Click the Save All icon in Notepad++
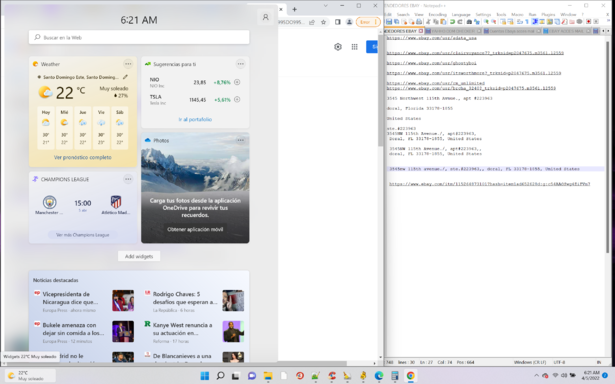This screenshot has width=615, height=384. tap(396, 22)
